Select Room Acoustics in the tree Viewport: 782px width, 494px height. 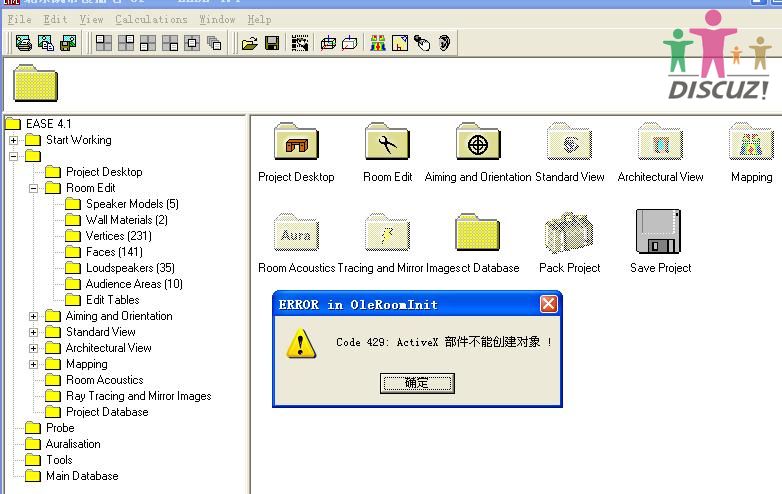105,380
